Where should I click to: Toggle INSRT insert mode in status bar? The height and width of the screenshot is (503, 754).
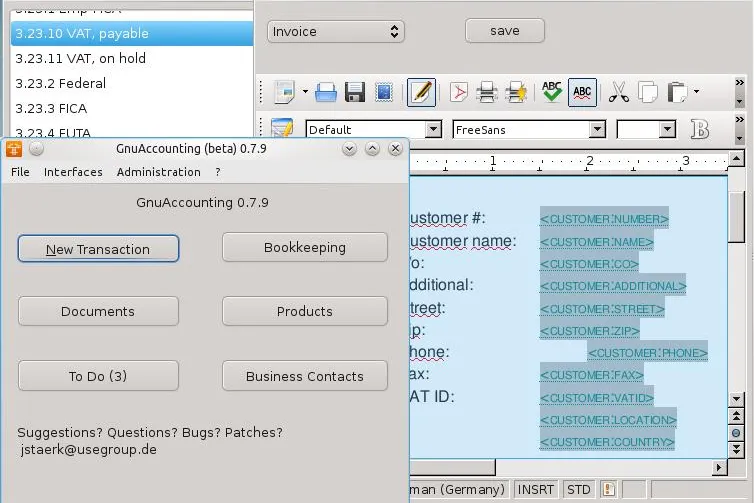tap(535, 490)
